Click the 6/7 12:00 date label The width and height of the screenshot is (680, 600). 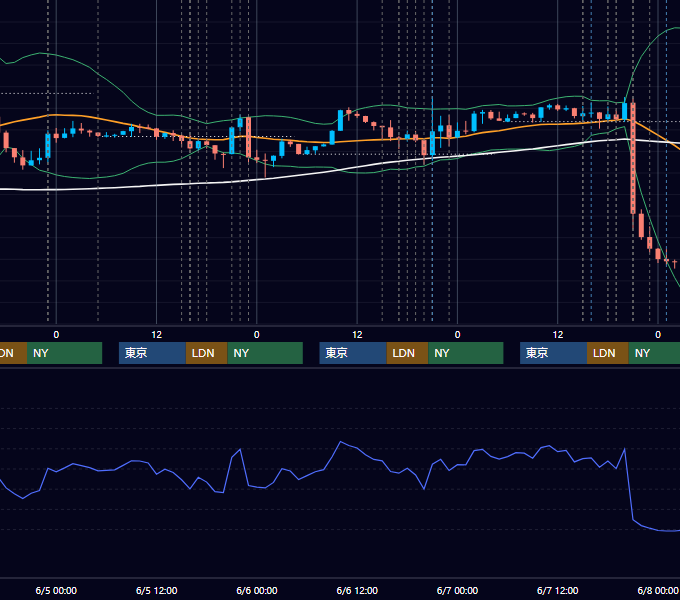point(558,590)
